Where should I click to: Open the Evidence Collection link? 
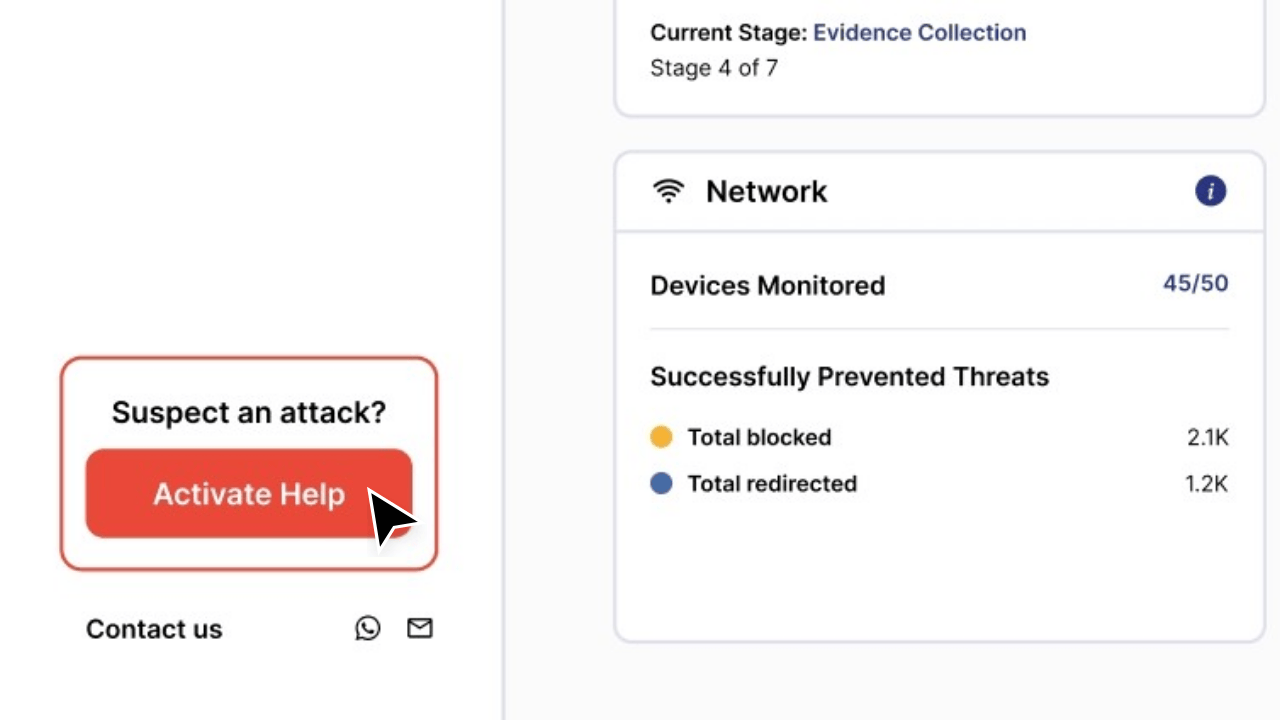[x=919, y=32]
